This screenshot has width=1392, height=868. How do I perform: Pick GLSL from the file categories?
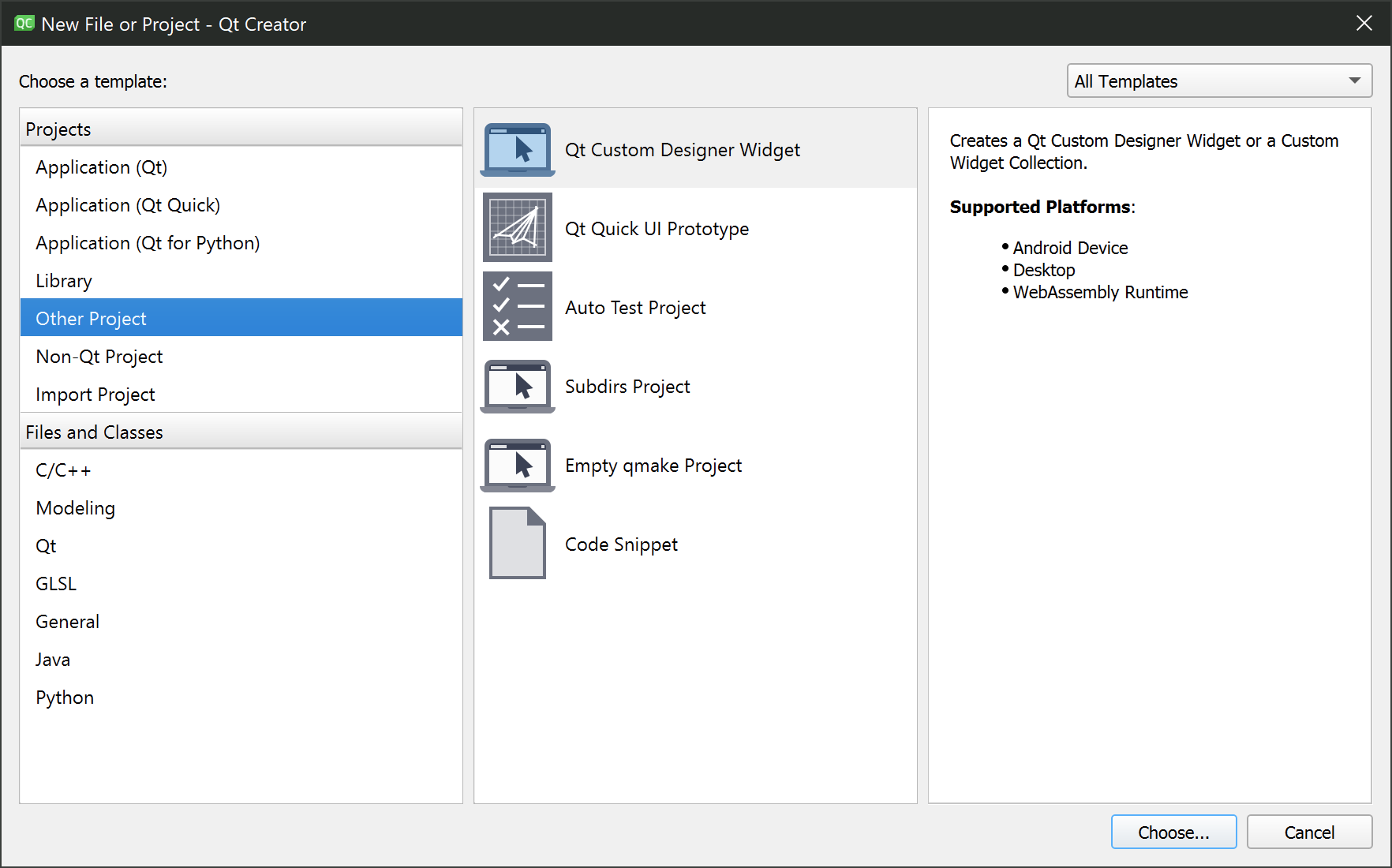coord(56,584)
